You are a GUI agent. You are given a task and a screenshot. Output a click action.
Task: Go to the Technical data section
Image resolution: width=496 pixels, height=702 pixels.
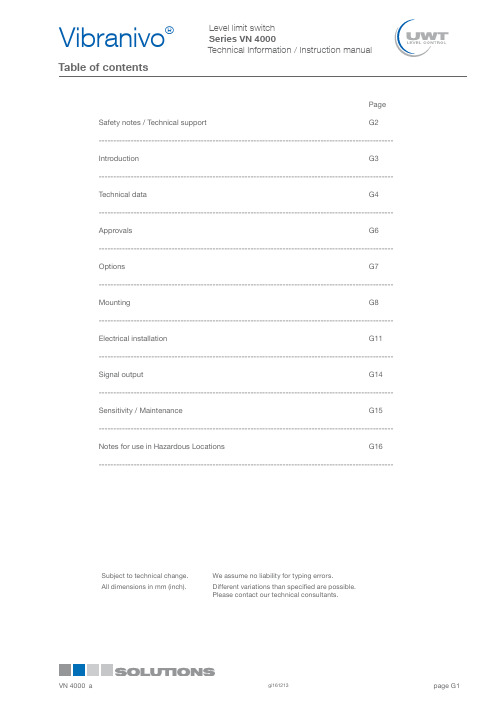point(123,194)
